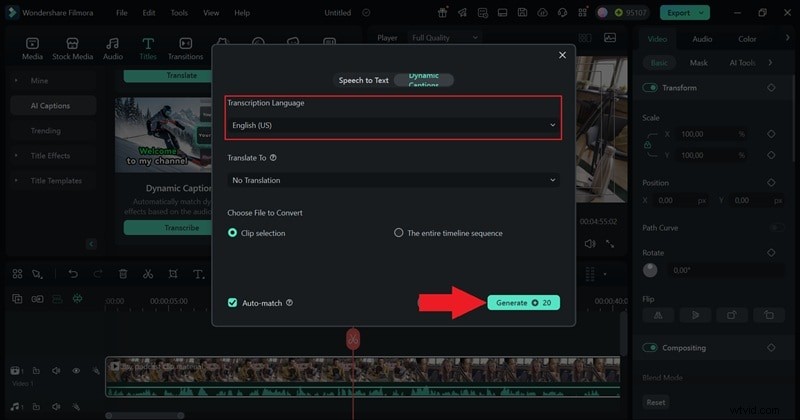Screen dimensions: 800x420
Task: Open the View menu
Action: point(211,13)
